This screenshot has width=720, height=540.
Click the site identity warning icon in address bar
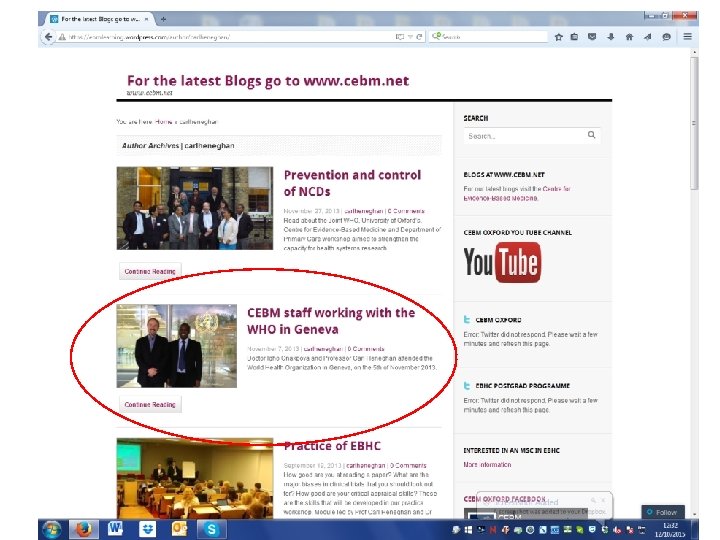click(x=62, y=37)
